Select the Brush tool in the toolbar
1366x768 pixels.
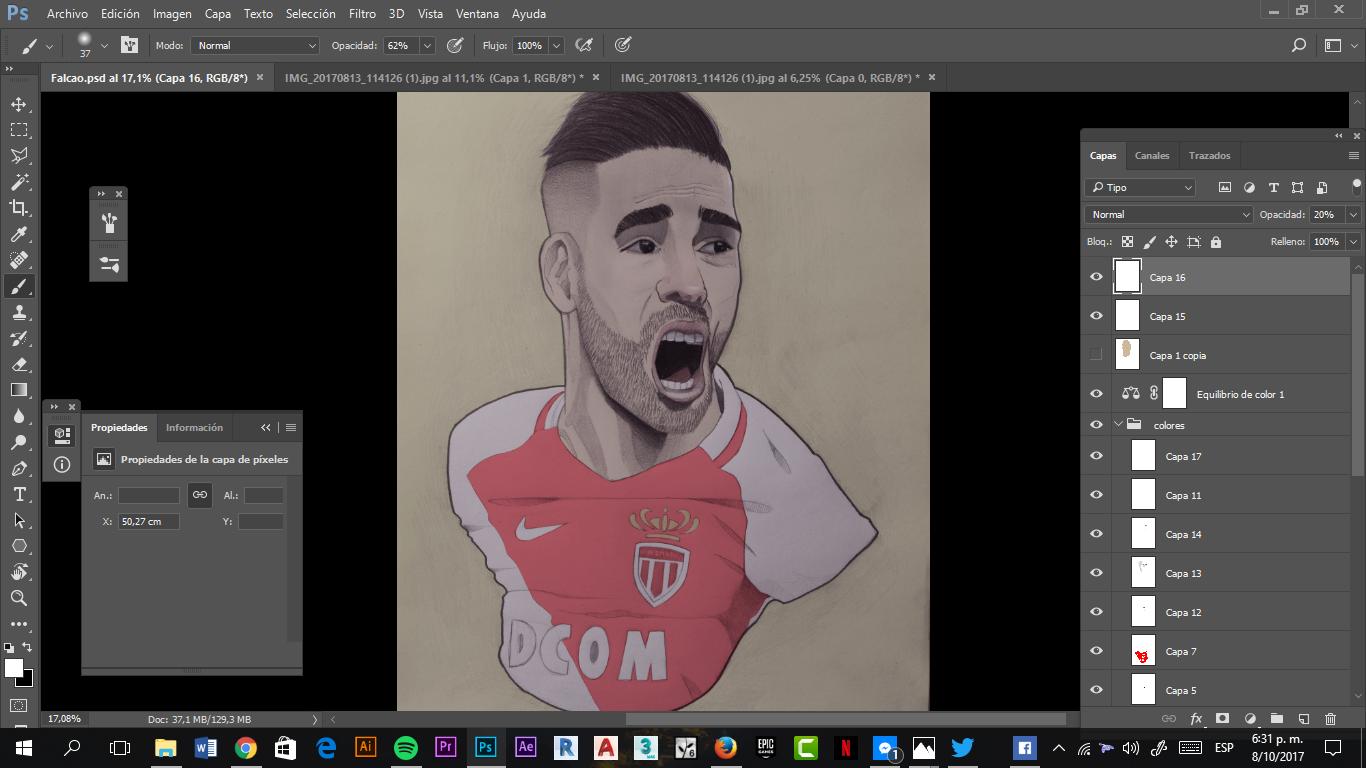[x=18, y=286]
